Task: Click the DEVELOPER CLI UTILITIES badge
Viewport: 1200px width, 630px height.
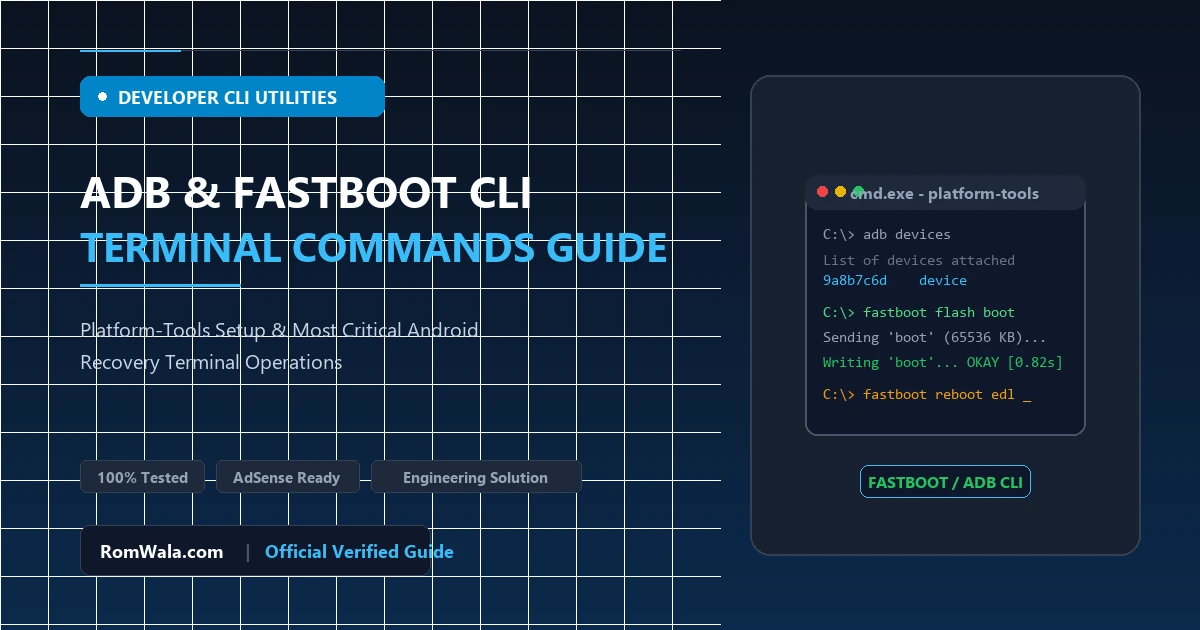Action: pos(232,97)
